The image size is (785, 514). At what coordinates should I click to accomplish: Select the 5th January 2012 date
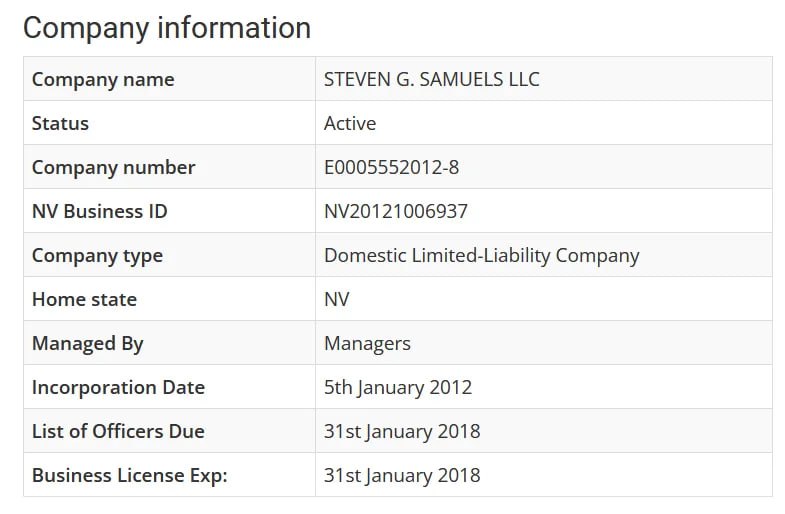coord(397,387)
